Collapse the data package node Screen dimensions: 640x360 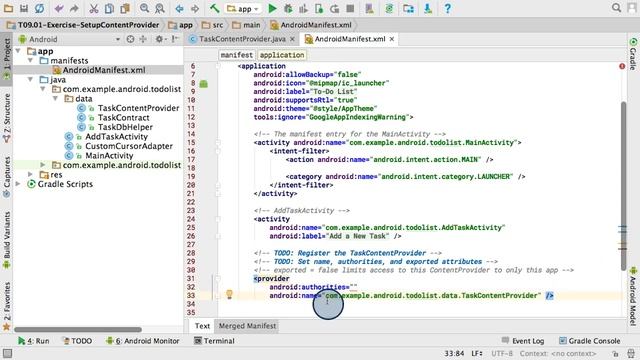coord(55,99)
